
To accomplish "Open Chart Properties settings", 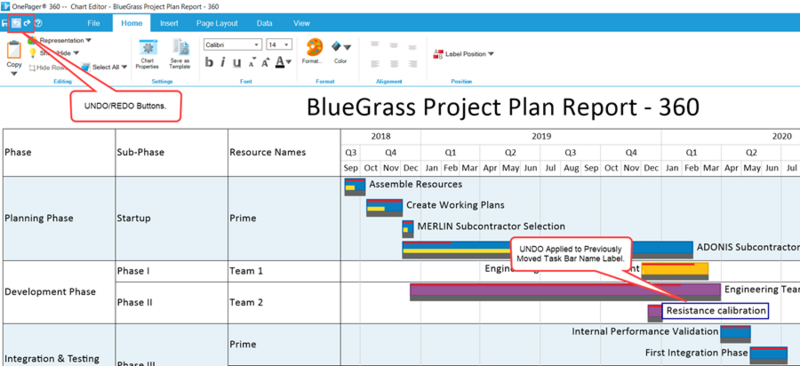I will [147, 55].
